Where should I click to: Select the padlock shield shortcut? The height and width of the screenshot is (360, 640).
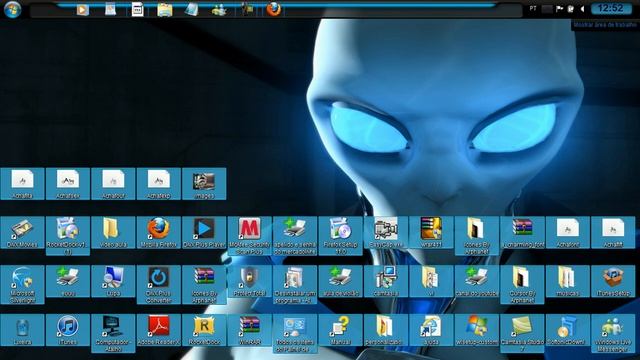click(x=249, y=281)
